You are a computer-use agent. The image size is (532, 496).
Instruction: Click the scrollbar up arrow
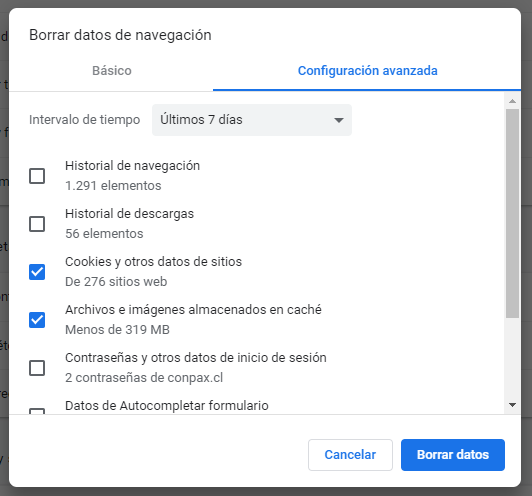pyautogui.click(x=512, y=101)
